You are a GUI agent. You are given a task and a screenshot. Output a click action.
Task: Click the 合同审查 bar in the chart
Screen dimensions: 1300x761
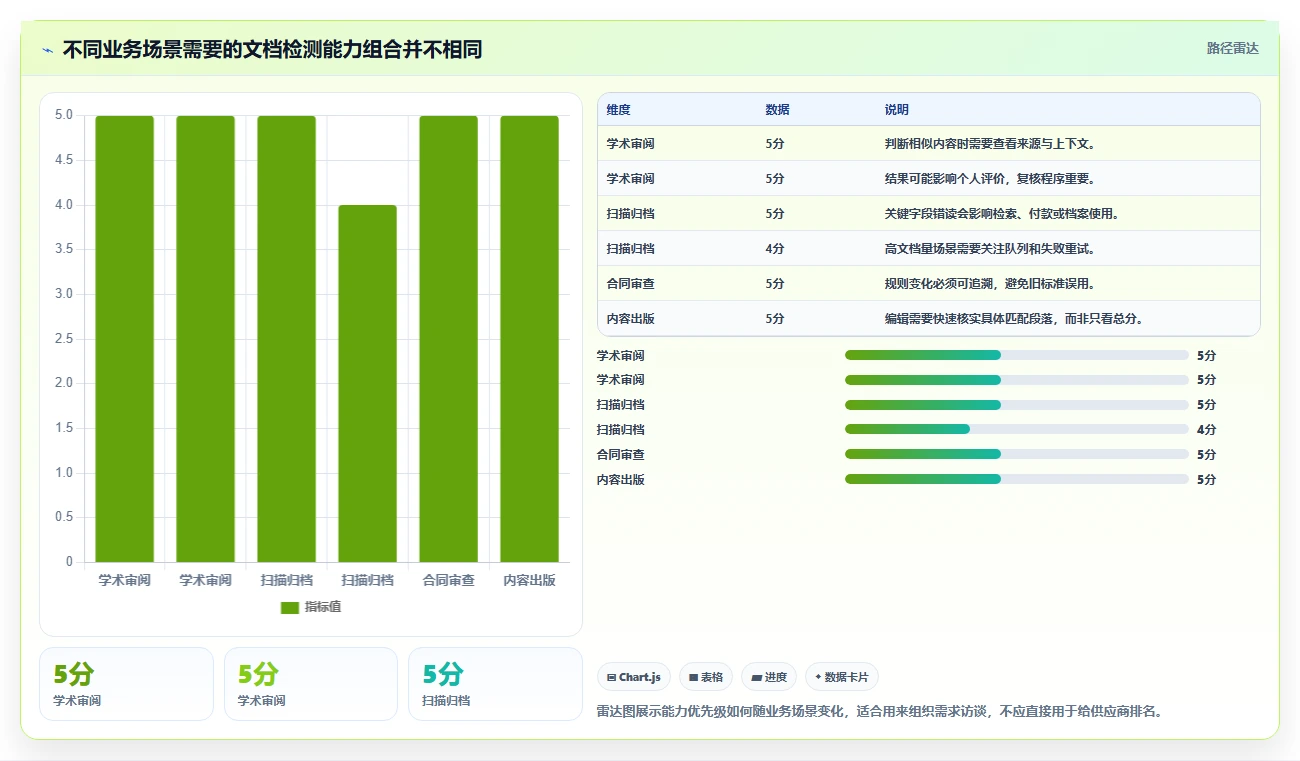pyautogui.click(x=448, y=339)
